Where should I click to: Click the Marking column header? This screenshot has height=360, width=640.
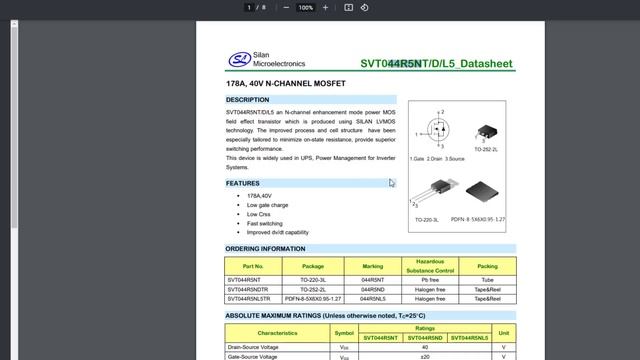point(373,266)
